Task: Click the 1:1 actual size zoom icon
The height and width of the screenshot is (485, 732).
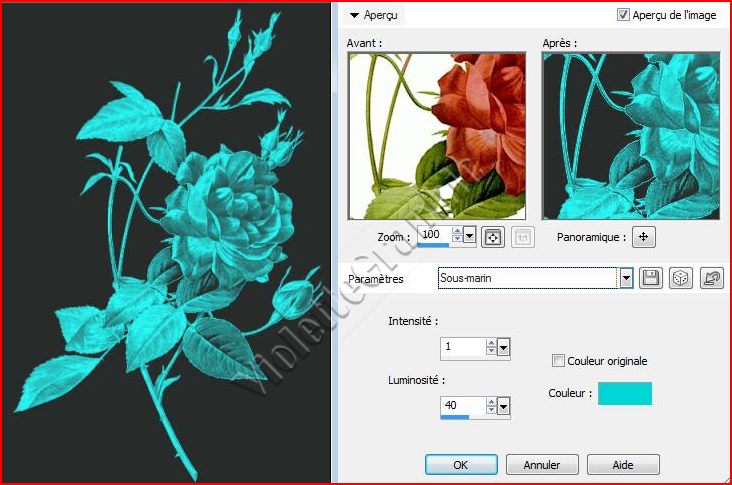Action: (520, 237)
